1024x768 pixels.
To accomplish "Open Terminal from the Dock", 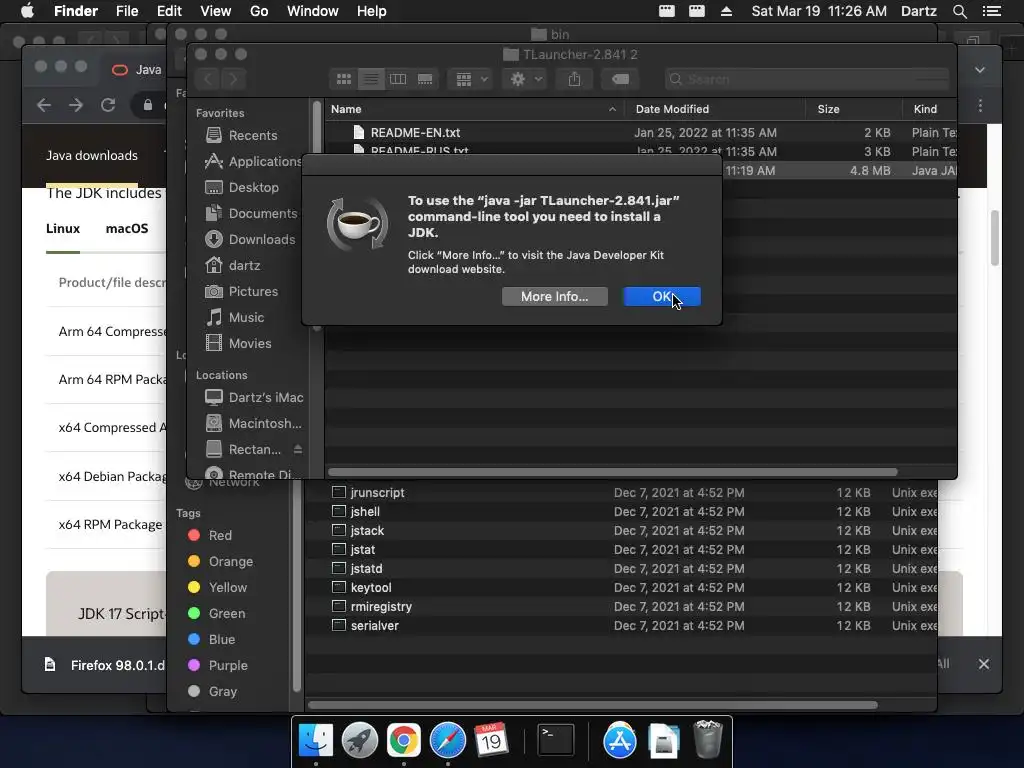I will [x=556, y=740].
